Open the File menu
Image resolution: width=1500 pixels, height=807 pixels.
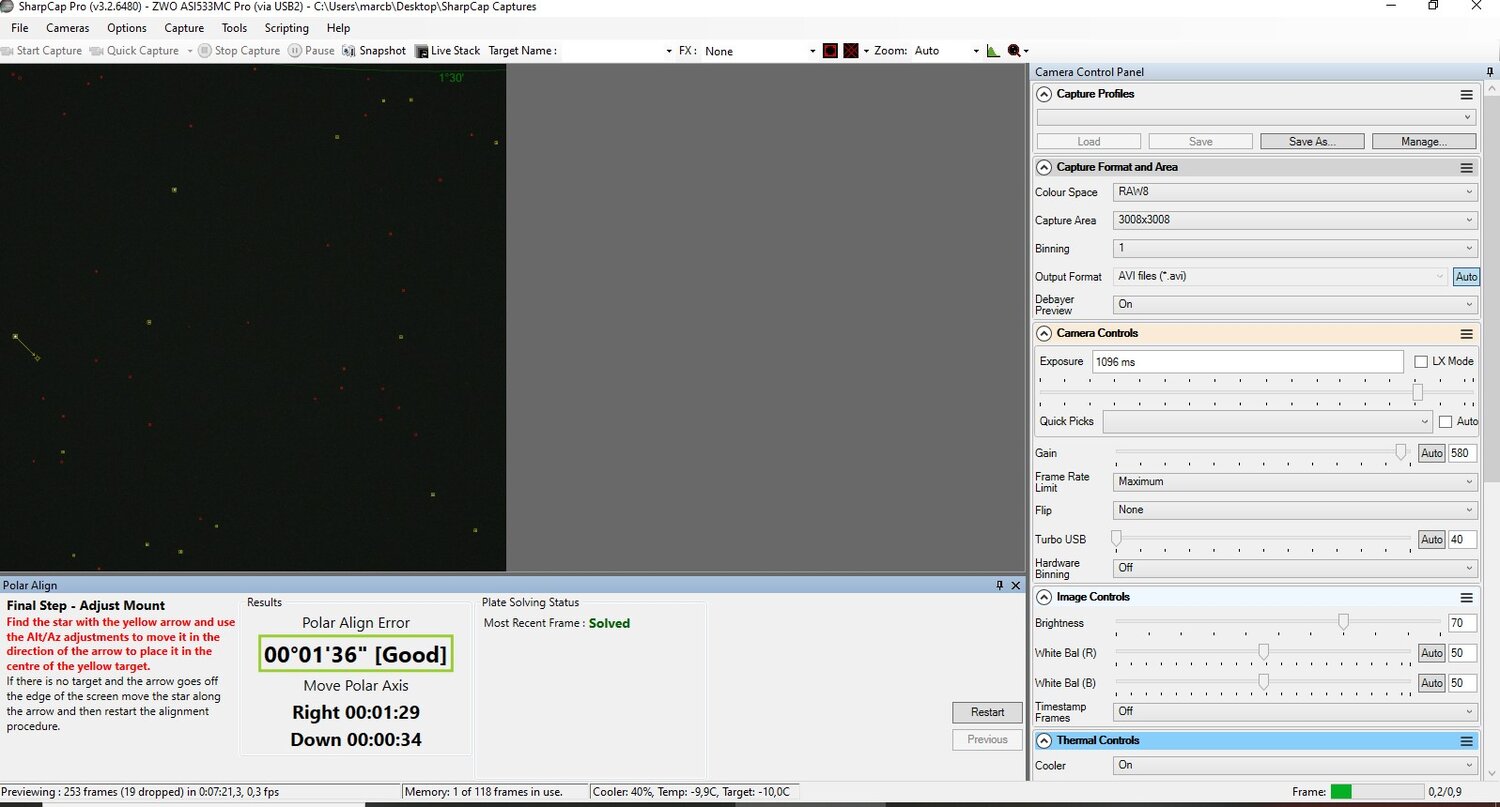(19, 28)
